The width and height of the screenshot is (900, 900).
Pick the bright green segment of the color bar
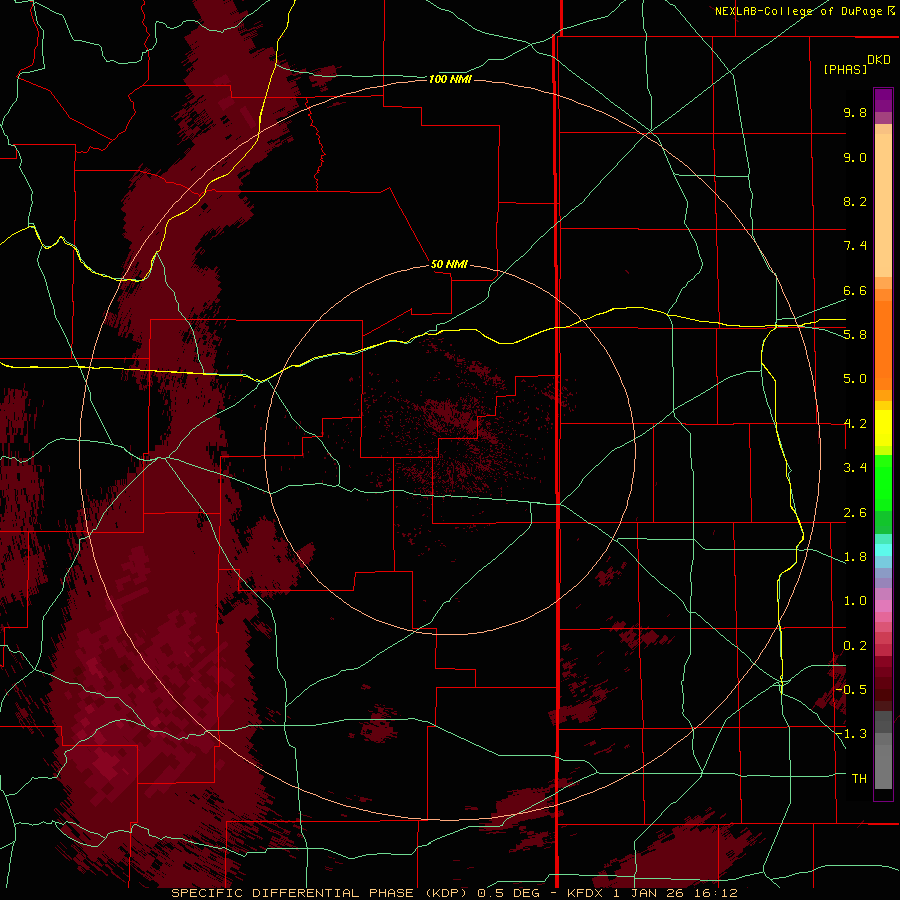tap(883, 482)
